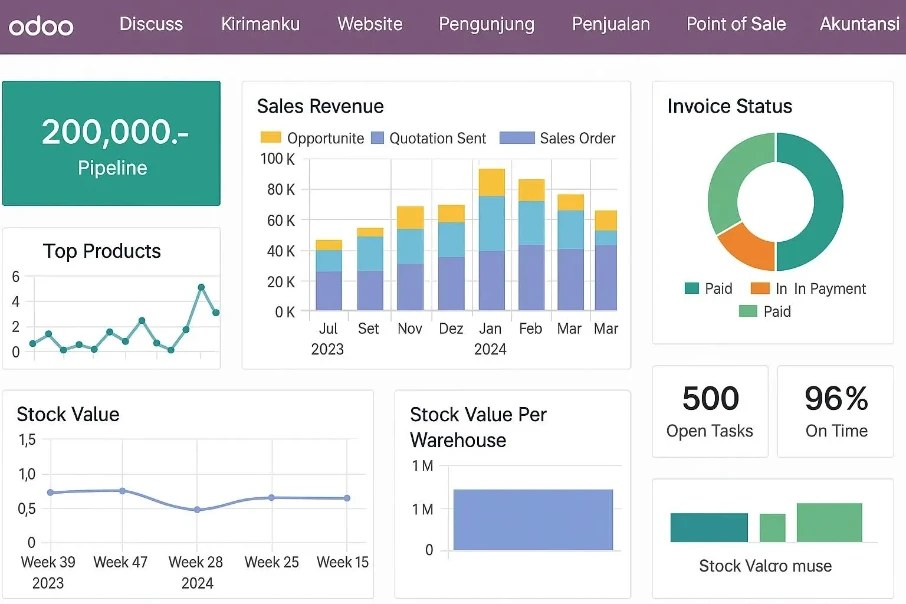The height and width of the screenshot is (604, 906).
Task: Open the Akuntansi menu
Action: 859,24
